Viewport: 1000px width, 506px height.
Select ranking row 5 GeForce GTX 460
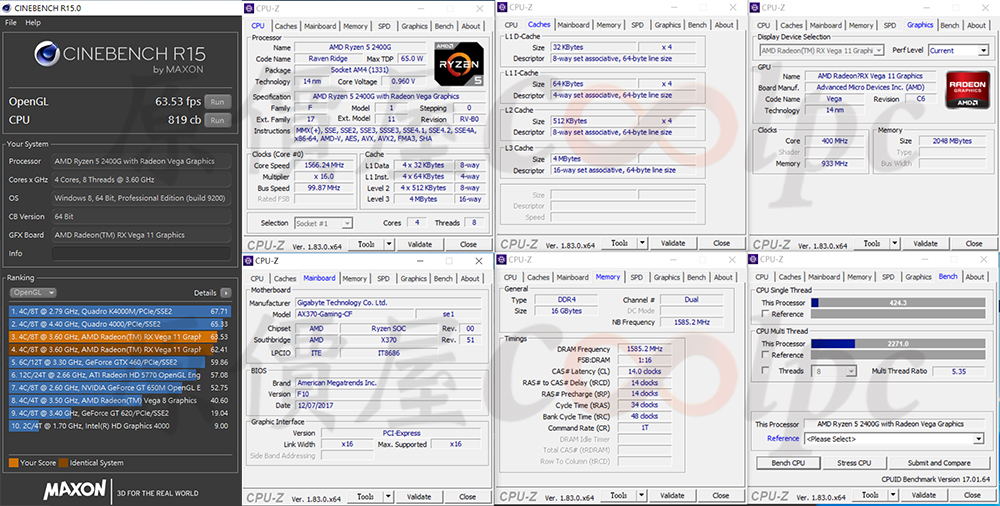[x=119, y=362]
